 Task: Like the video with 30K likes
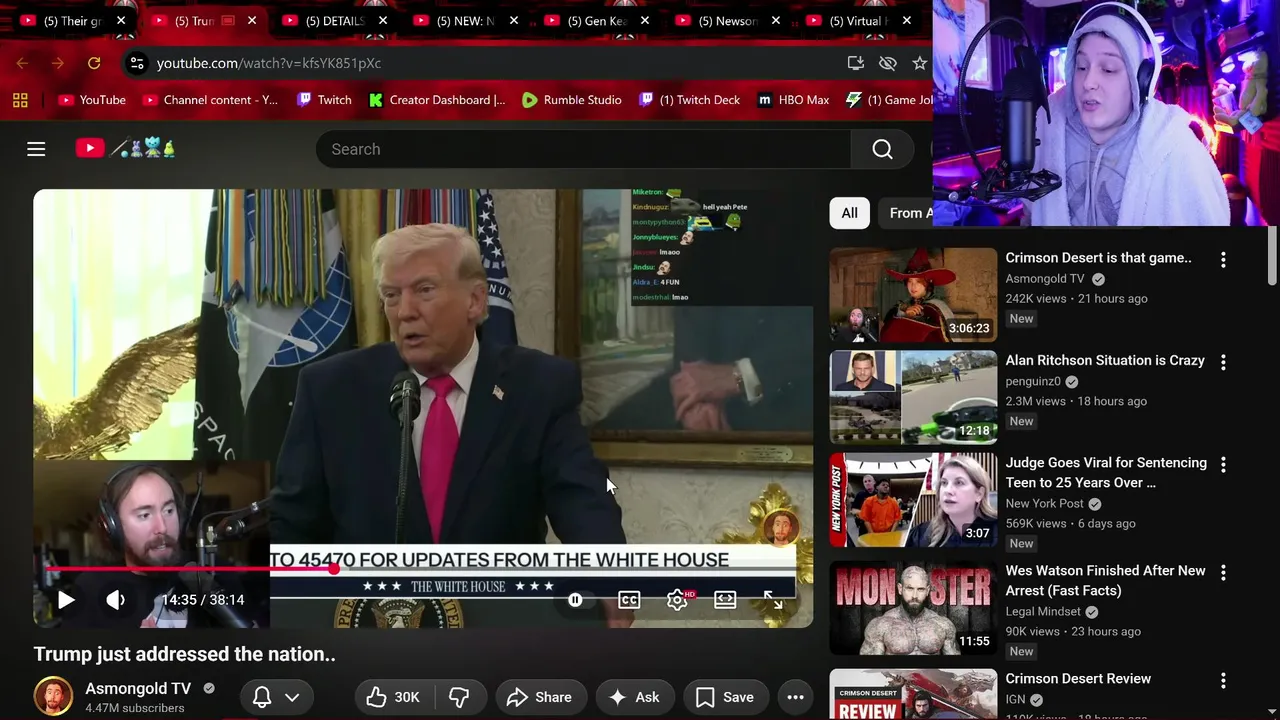[393, 697]
